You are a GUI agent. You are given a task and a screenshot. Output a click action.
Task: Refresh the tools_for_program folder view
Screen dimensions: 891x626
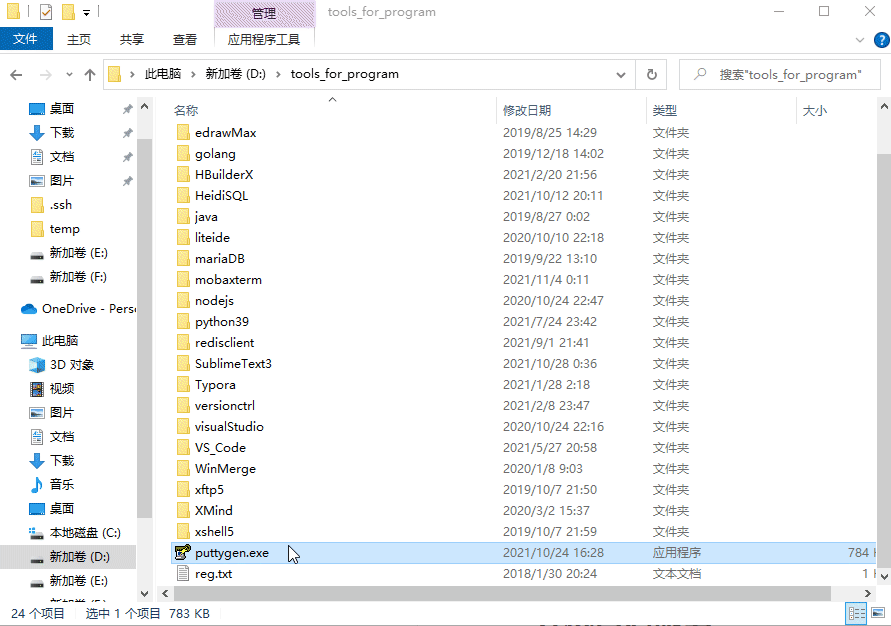pos(652,74)
